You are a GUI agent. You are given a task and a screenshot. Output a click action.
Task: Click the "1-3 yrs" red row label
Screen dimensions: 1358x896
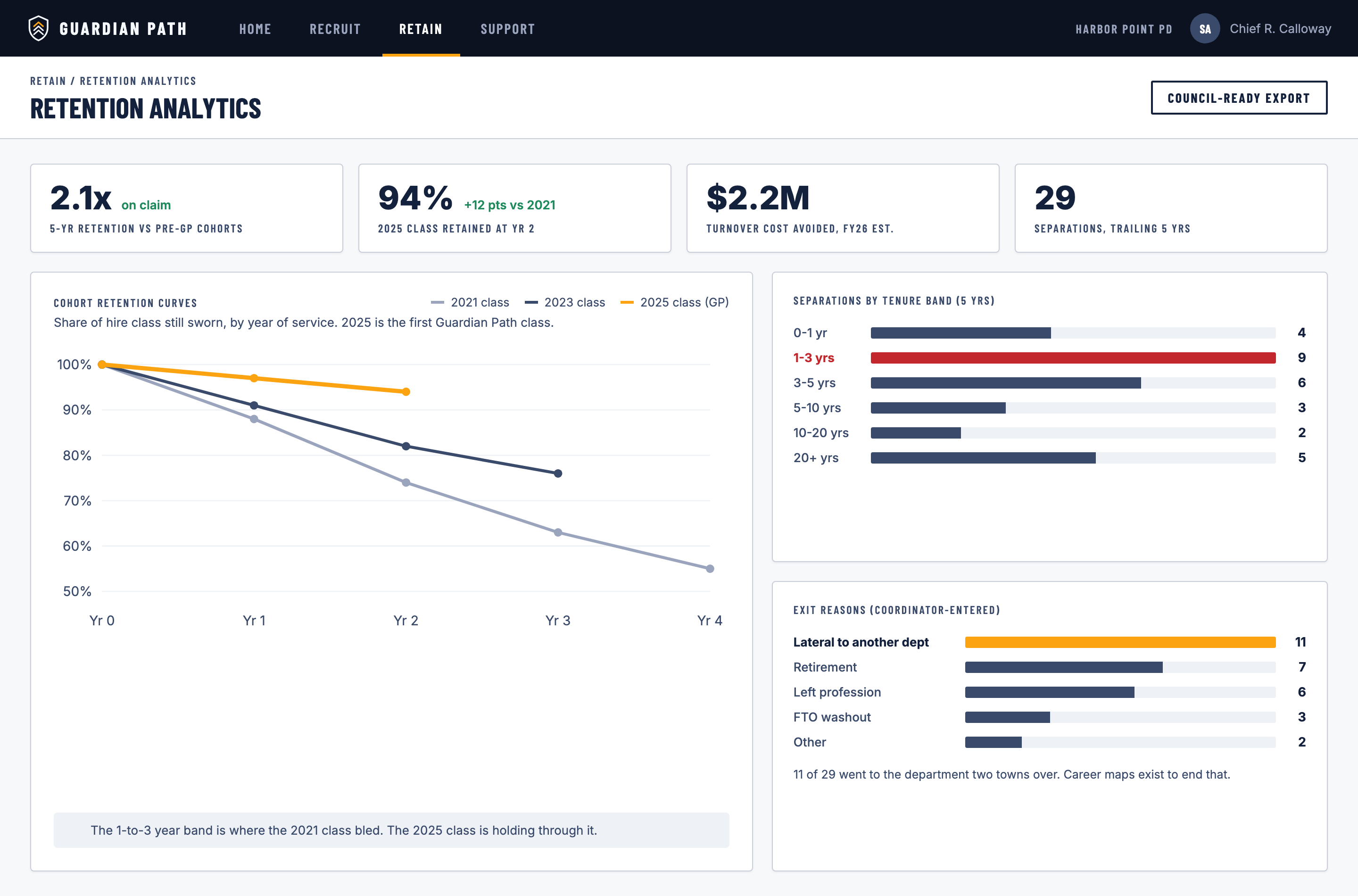click(813, 358)
